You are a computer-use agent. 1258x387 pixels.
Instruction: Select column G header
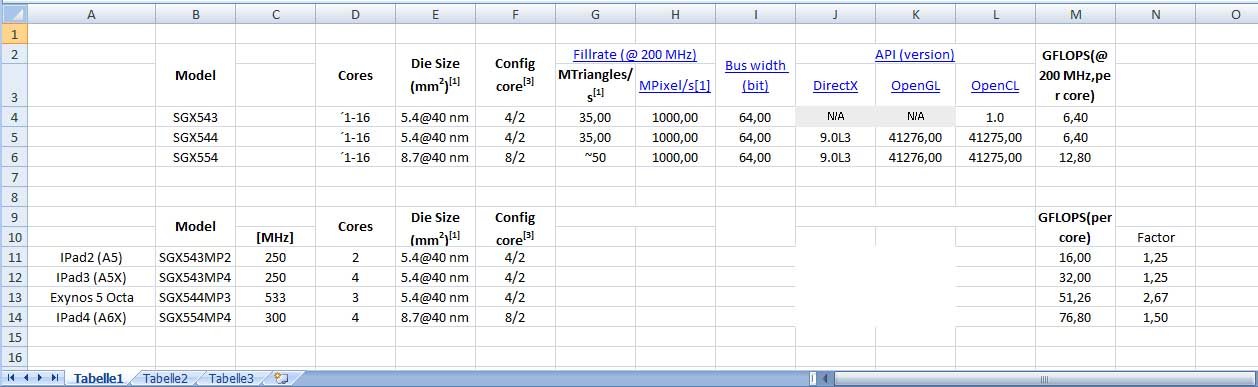pos(595,14)
